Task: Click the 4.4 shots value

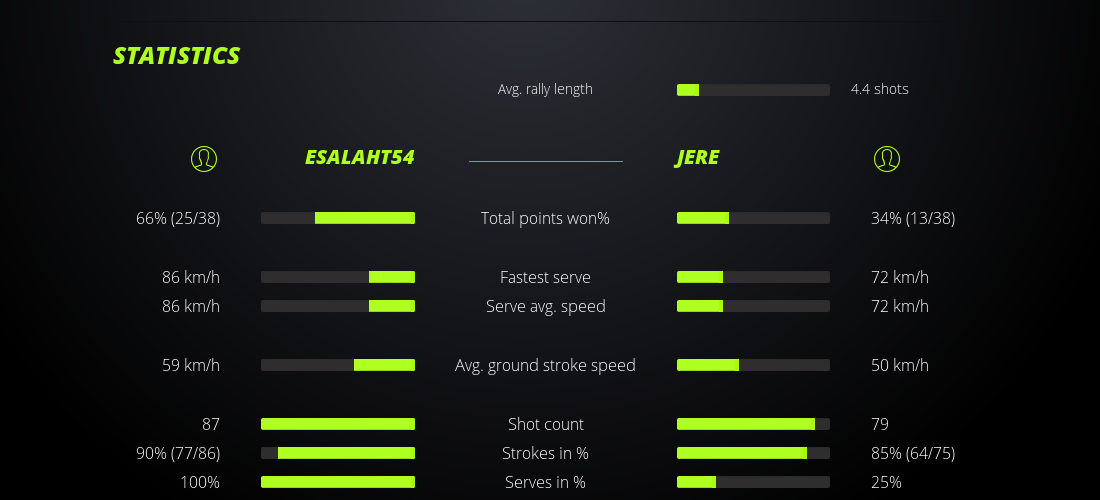Action: pyautogui.click(x=879, y=89)
